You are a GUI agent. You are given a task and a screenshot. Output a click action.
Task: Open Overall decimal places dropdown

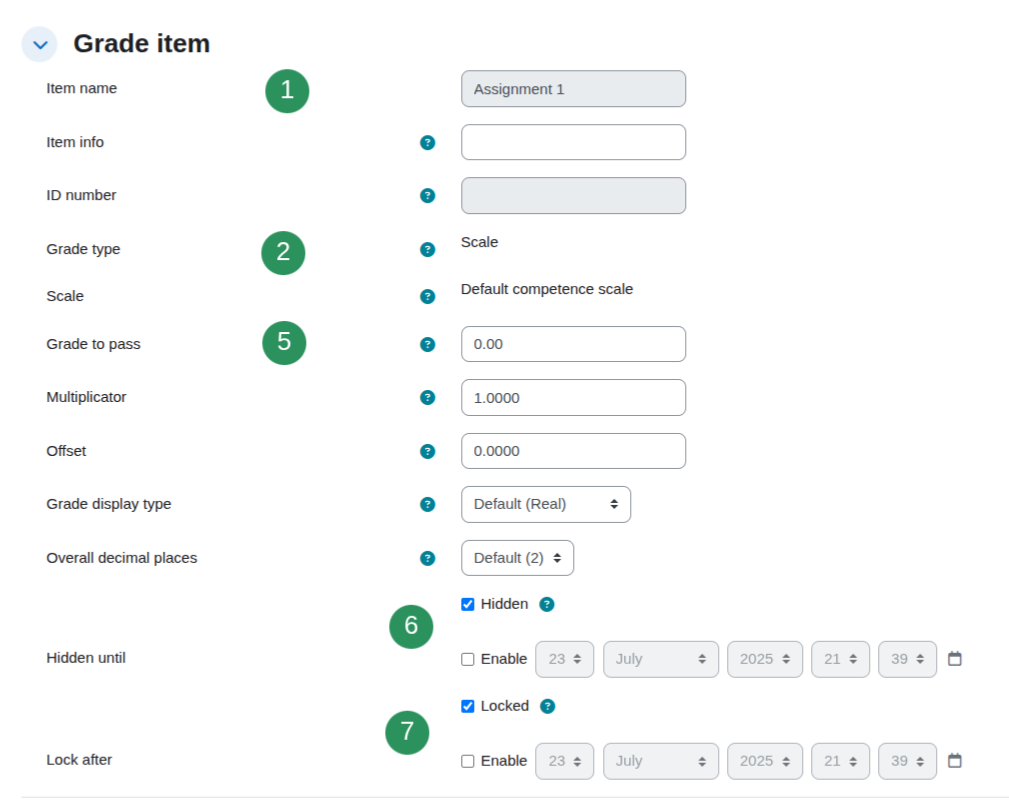point(517,558)
